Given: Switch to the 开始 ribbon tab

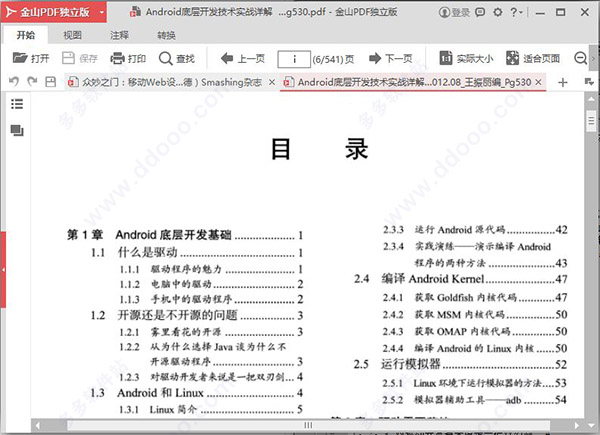Looking at the screenshot, I should 26,36.
